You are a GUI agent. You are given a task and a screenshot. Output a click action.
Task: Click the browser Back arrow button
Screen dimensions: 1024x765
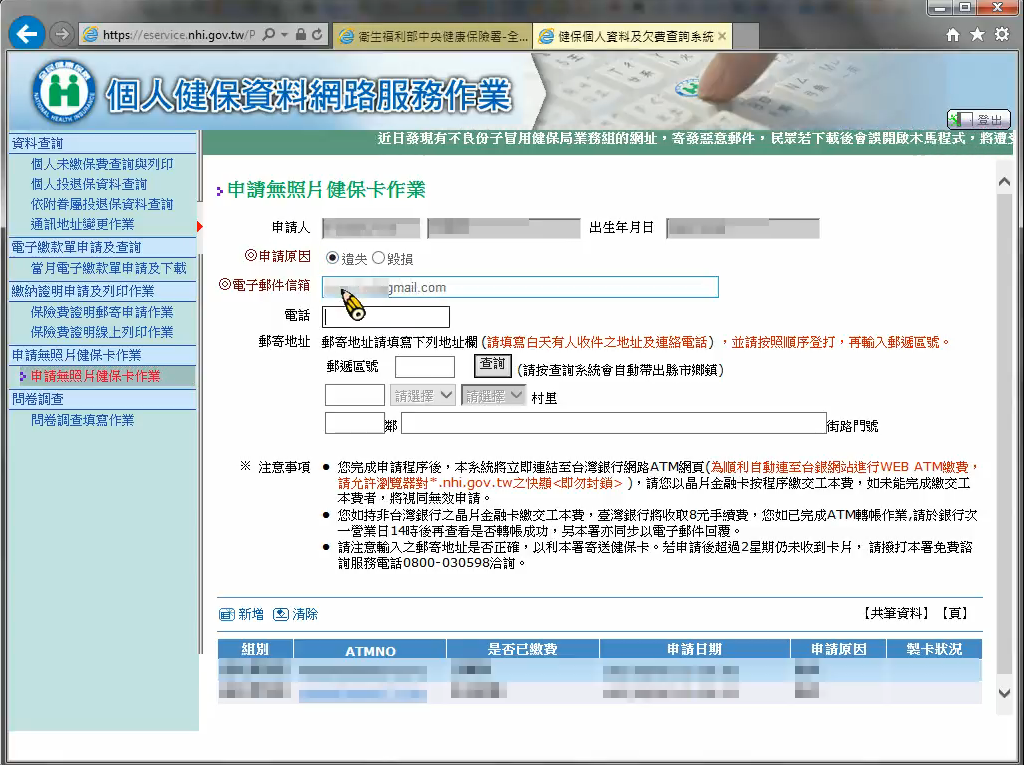tap(27, 35)
